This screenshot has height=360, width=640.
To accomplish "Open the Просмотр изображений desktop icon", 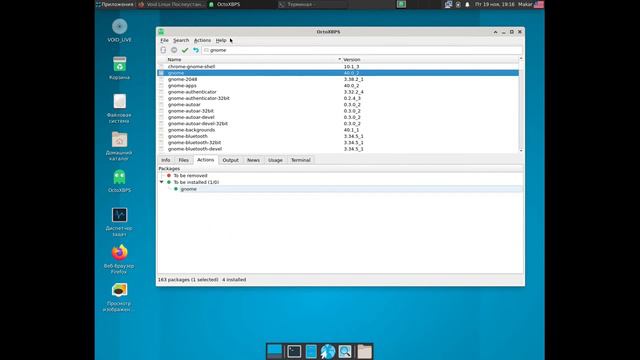I will (120, 297).
